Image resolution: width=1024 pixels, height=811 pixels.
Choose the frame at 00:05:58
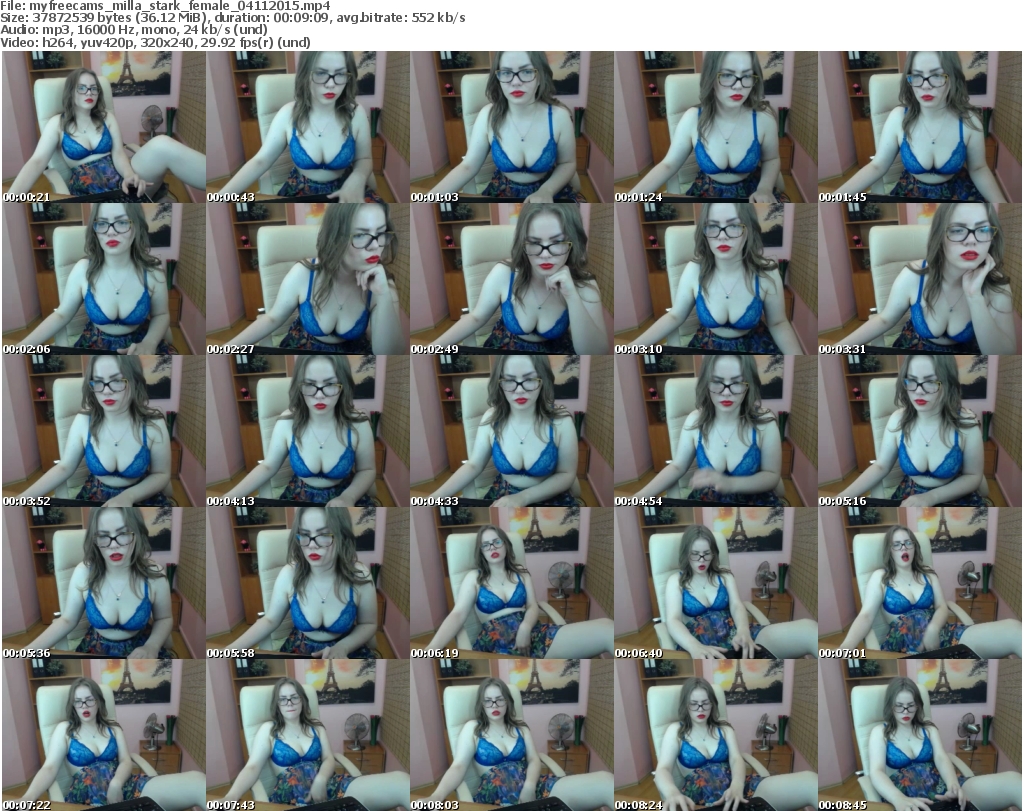[x=308, y=583]
